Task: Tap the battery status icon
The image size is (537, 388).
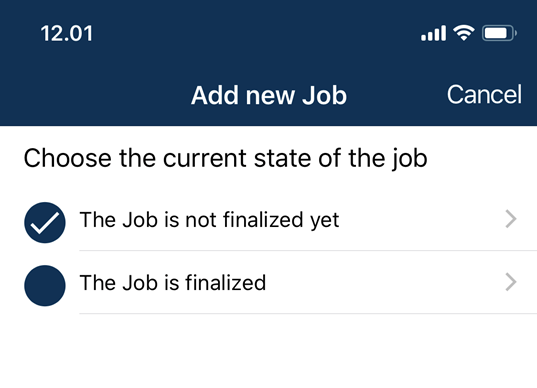Action: pos(499,33)
